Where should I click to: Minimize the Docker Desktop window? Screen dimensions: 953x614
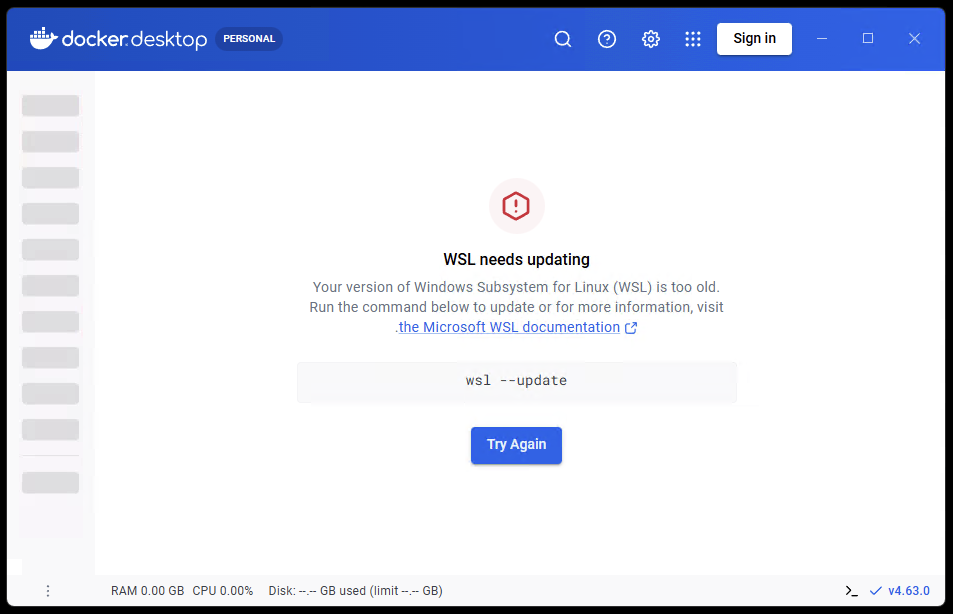pos(822,38)
